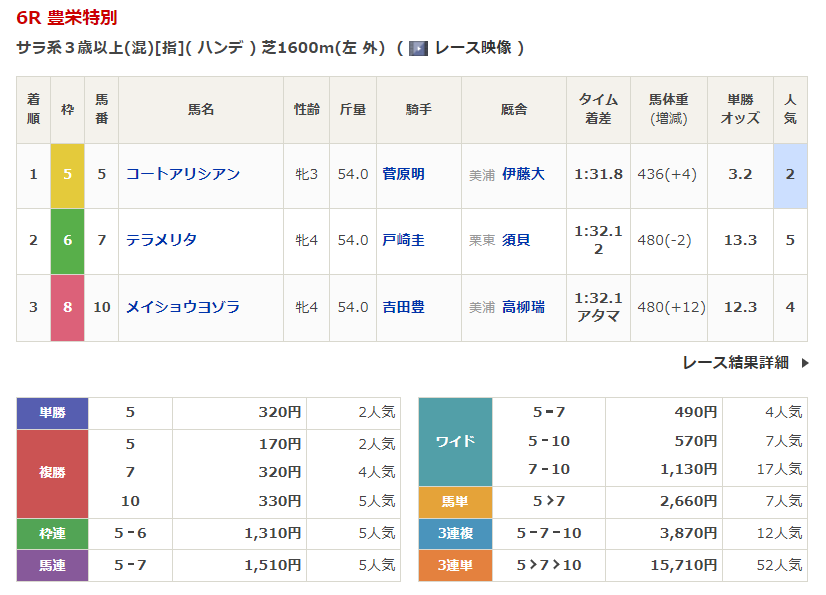
Task: Open レース結果詳細 full results link
Action: [x=735, y=363]
